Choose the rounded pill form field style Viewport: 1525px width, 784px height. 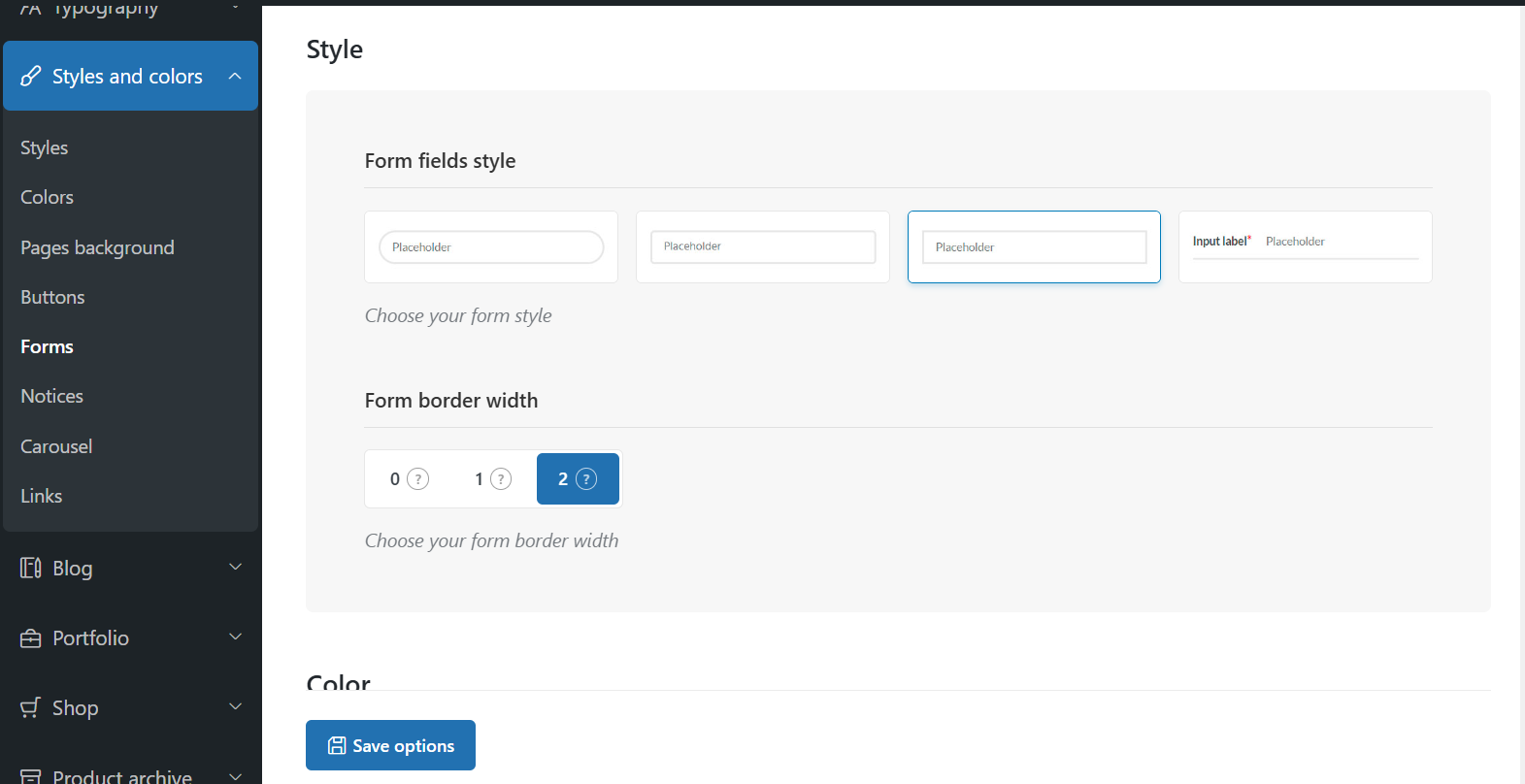(491, 246)
